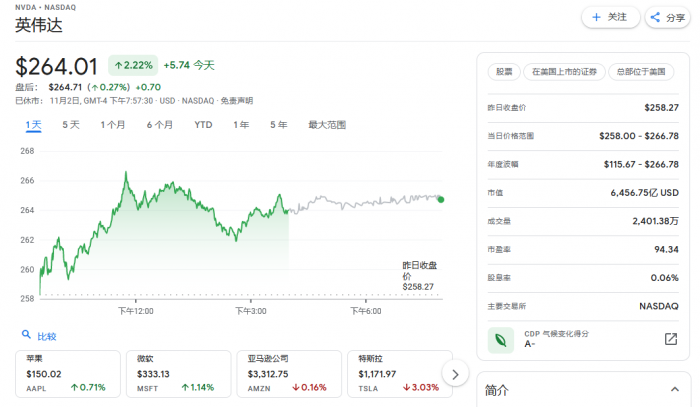Select the 1个月 chart range
This screenshot has width=700, height=407.
pyautogui.click(x=112, y=125)
